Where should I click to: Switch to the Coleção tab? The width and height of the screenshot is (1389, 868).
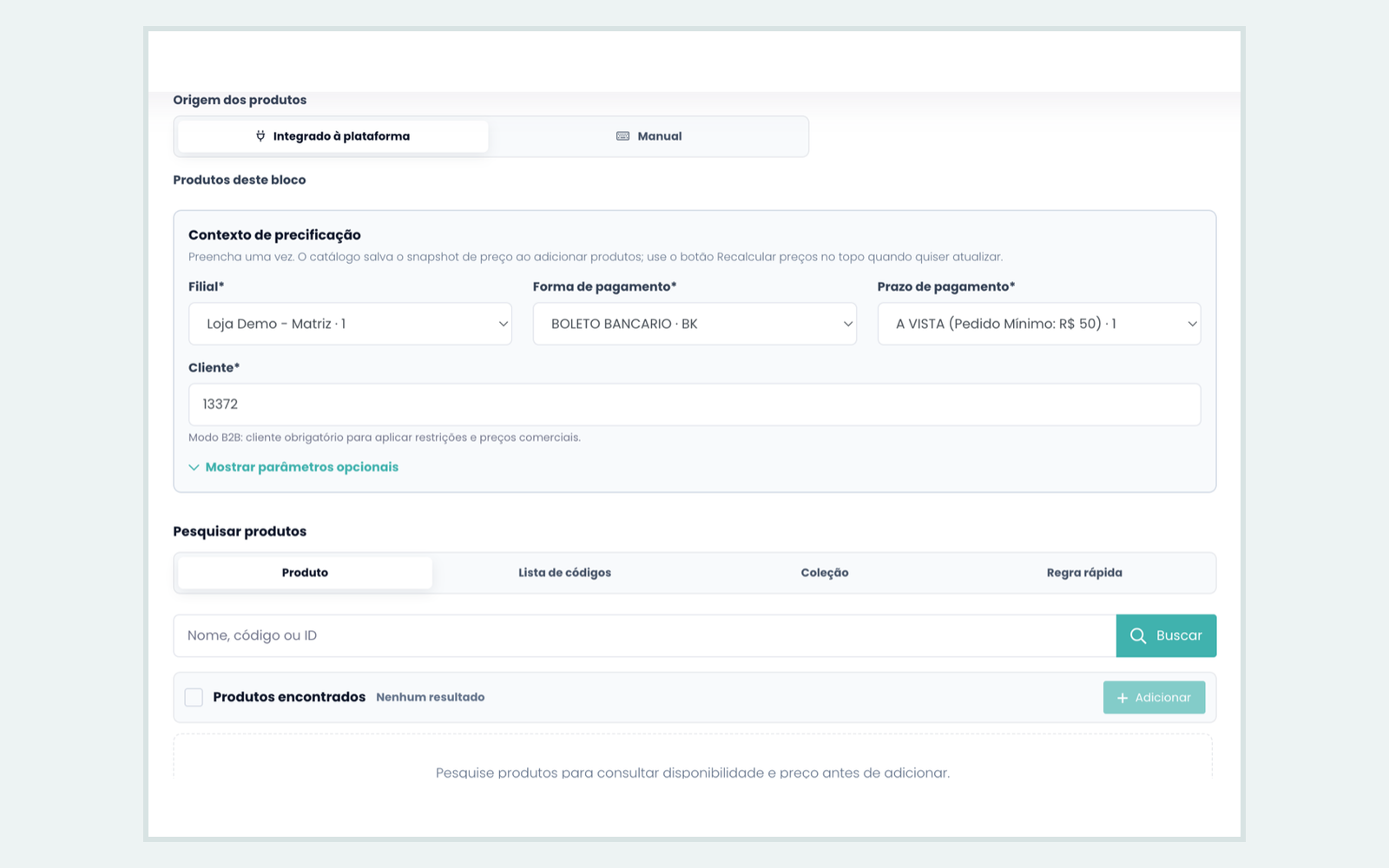click(x=825, y=573)
